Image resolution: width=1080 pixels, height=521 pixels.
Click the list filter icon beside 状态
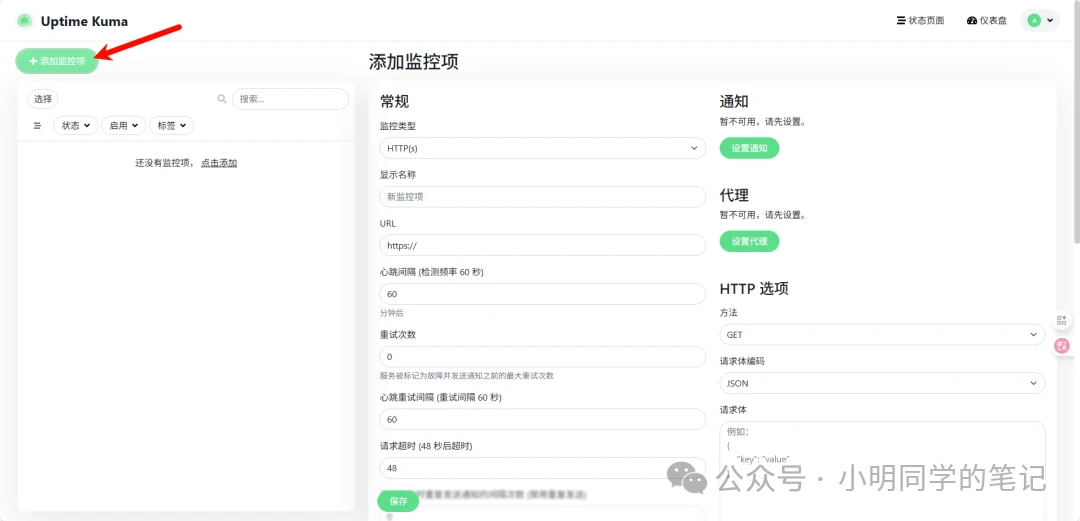tap(37, 125)
